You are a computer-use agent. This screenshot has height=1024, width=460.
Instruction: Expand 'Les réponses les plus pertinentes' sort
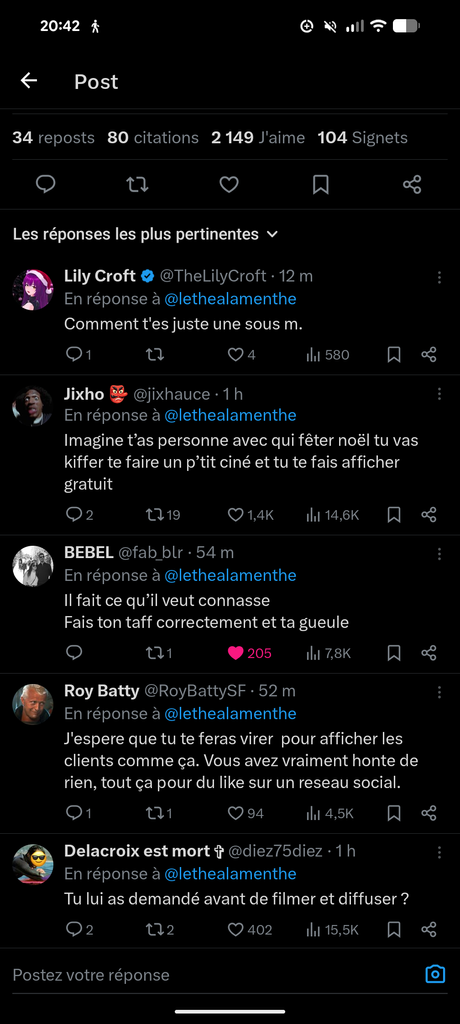[146, 234]
